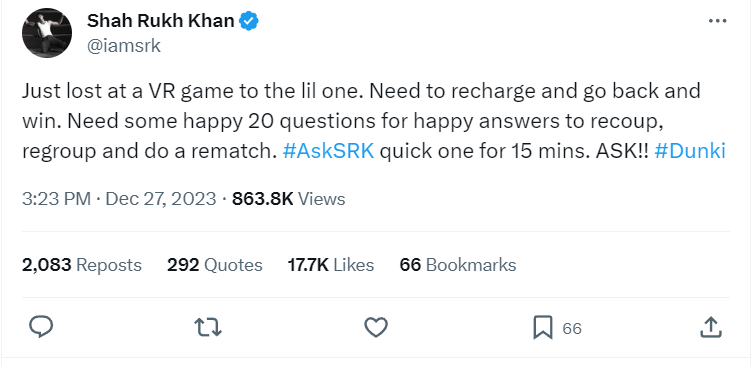Click the Dec 27, 2023 date
The width and height of the screenshot is (754, 366).
pyautogui.click(x=161, y=199)
